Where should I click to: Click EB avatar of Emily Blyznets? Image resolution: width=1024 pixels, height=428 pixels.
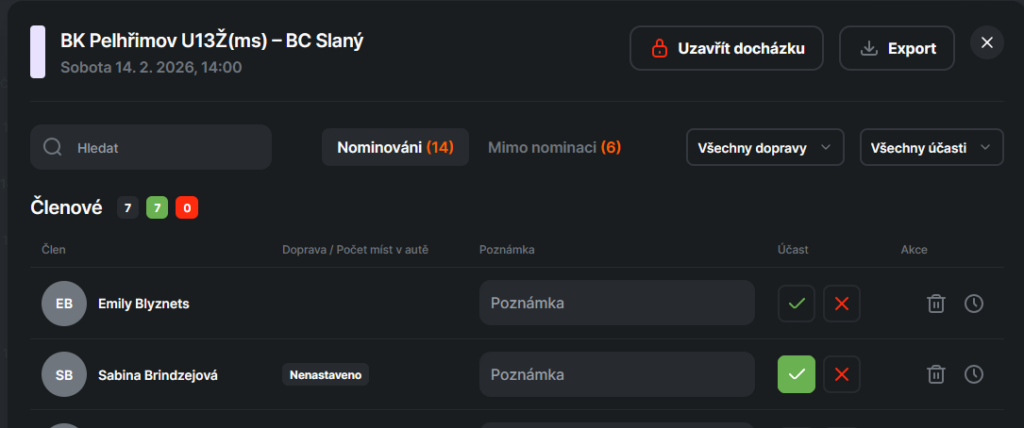point(64,303)
